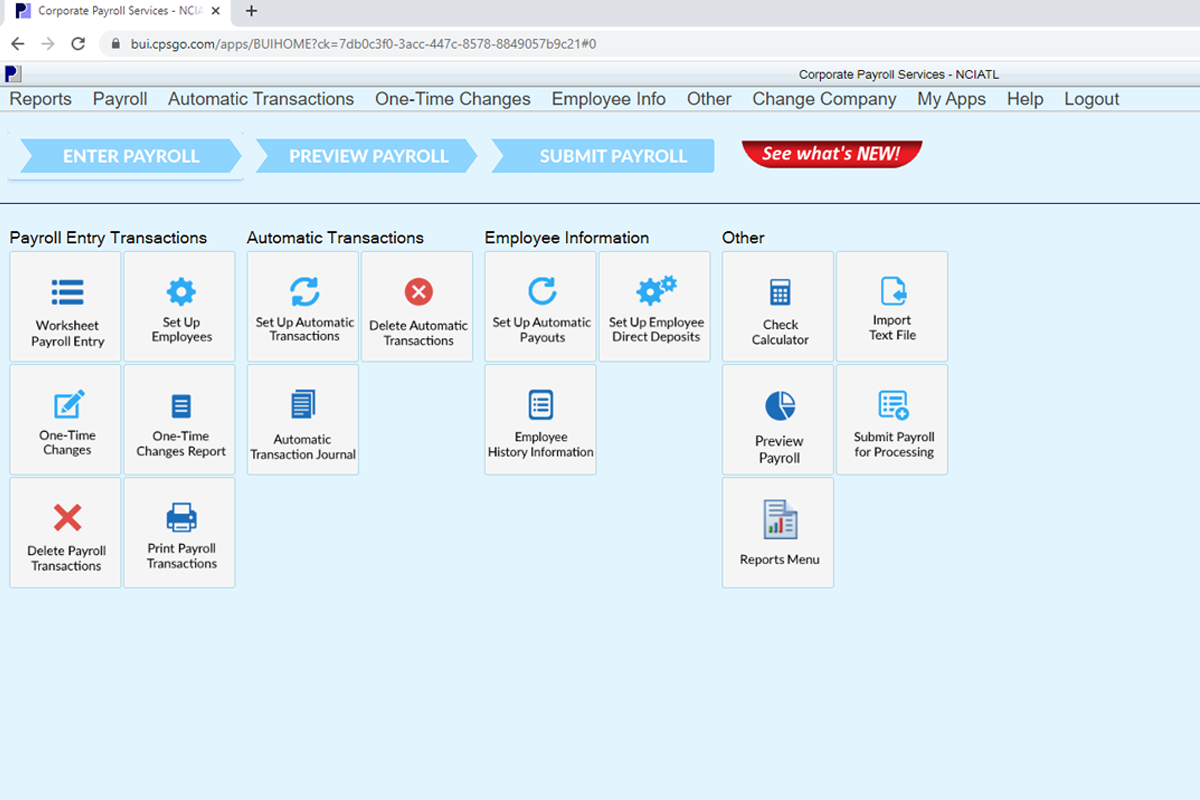Select Change Company from the menu bar

pyautogui.click(x=824, y=99)
